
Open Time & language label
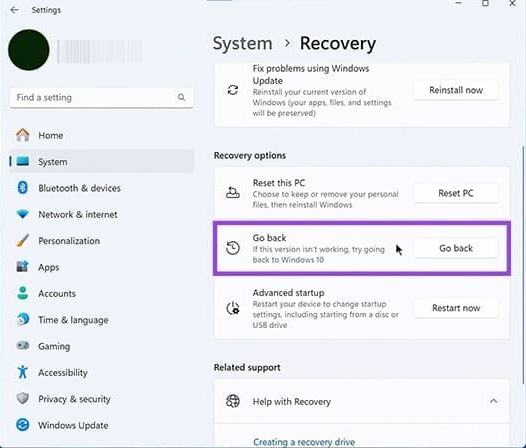(x=73, y=320)
